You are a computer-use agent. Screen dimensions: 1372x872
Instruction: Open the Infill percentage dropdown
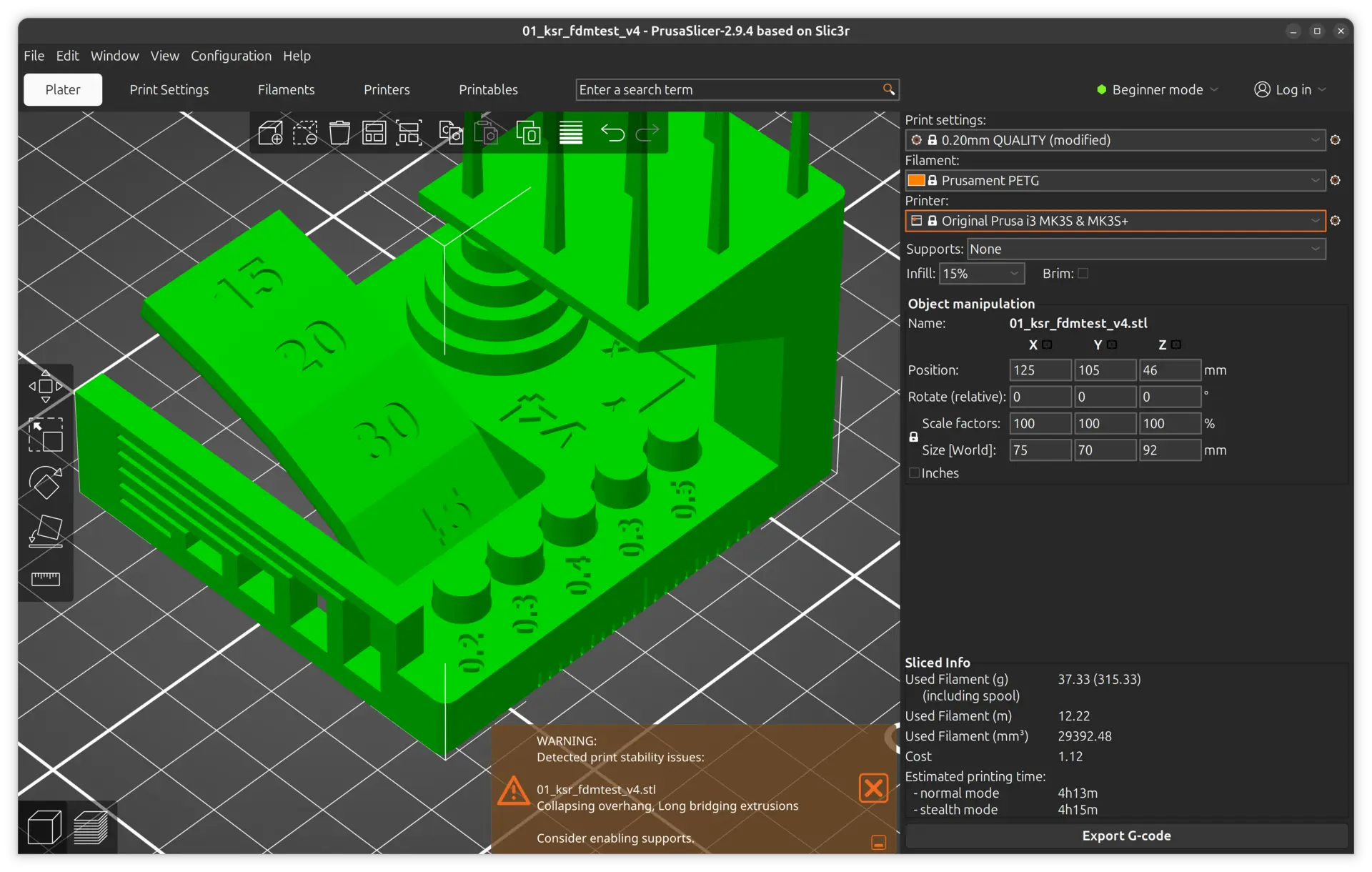click(x=981, y=274)
